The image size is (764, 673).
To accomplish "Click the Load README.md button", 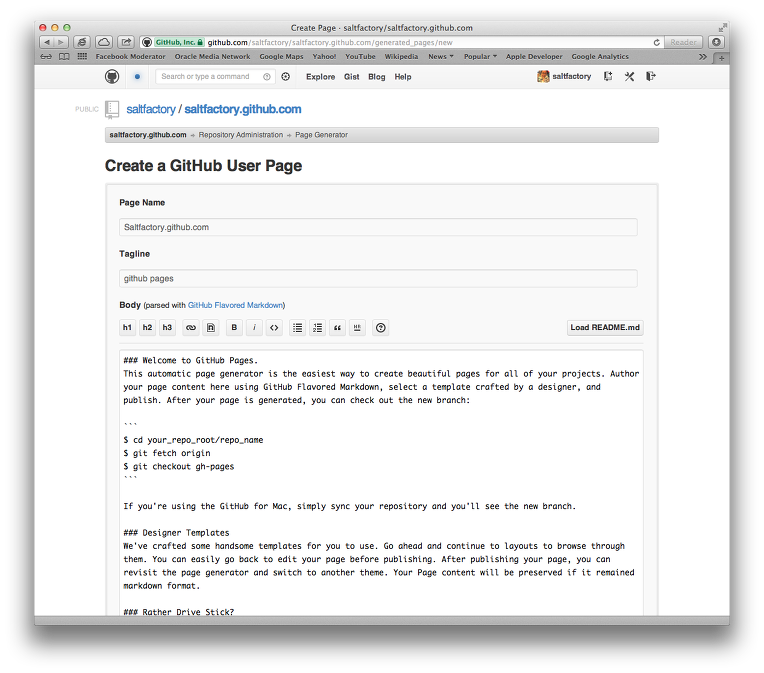I will pos(605,327).
